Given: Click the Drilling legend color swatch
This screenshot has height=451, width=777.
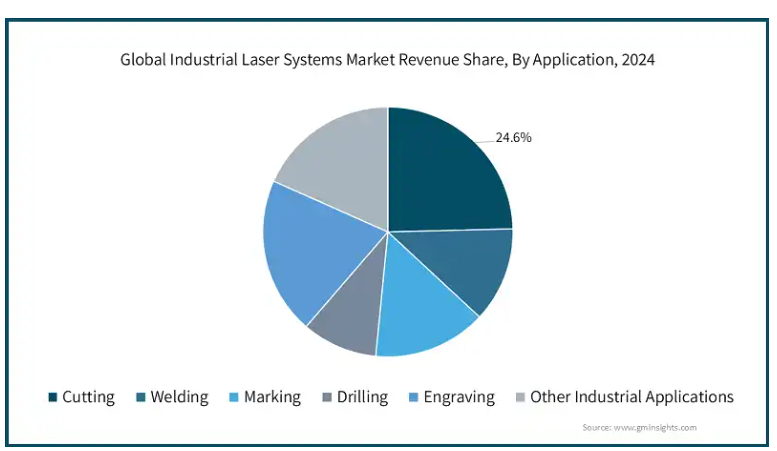Looking at the screenshot, I should coord(327,397).
